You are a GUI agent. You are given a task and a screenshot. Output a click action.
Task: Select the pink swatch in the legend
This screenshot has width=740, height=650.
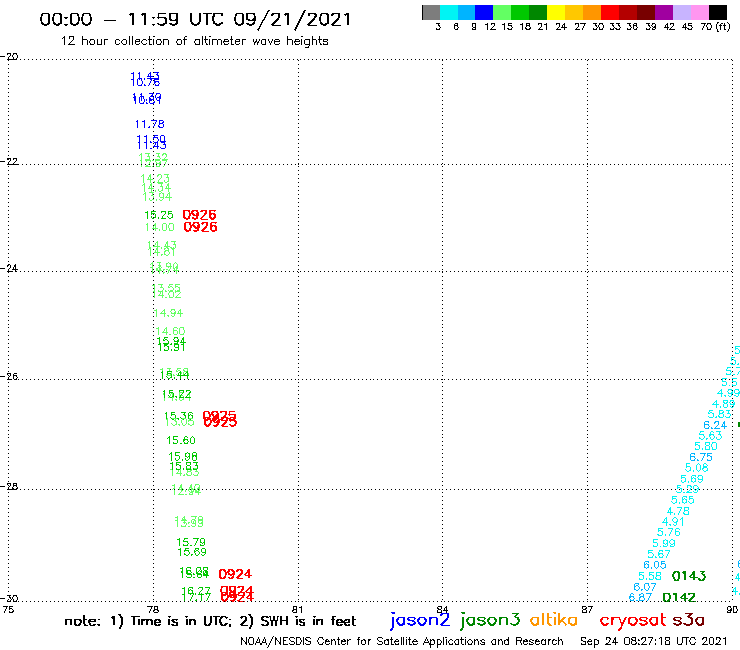tap(700, 12)
